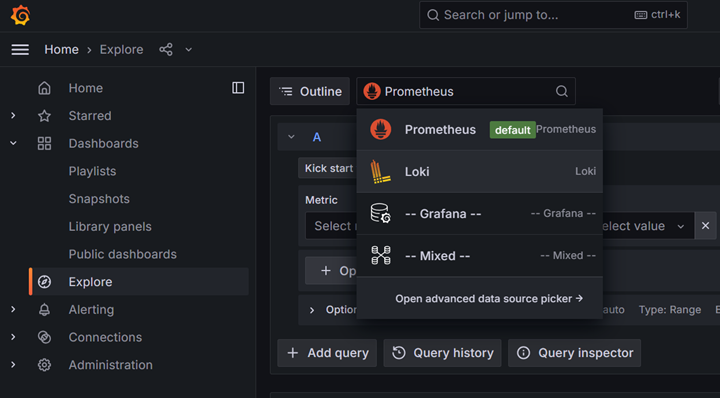Open the Select value dropdown

coord(647,226)
